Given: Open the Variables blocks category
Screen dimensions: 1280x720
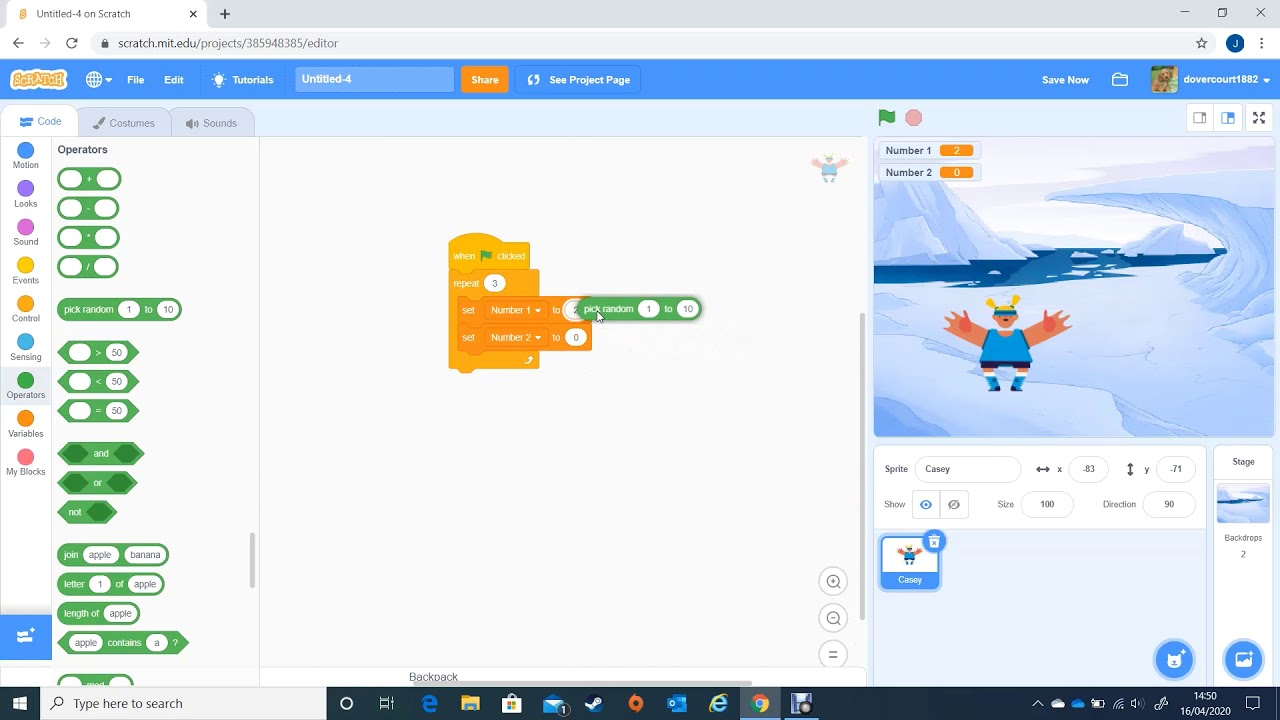Looking at the screenshot, I should coord(26,425).
